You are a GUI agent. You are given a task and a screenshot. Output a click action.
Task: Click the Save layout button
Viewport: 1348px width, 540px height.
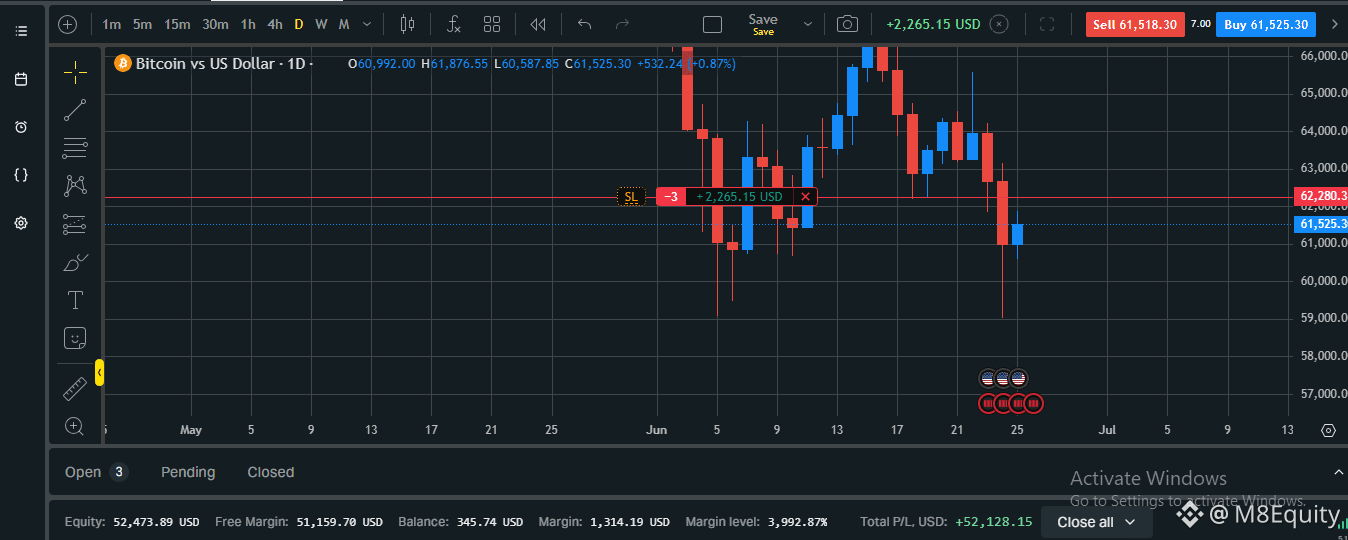[x=763, y=24]
